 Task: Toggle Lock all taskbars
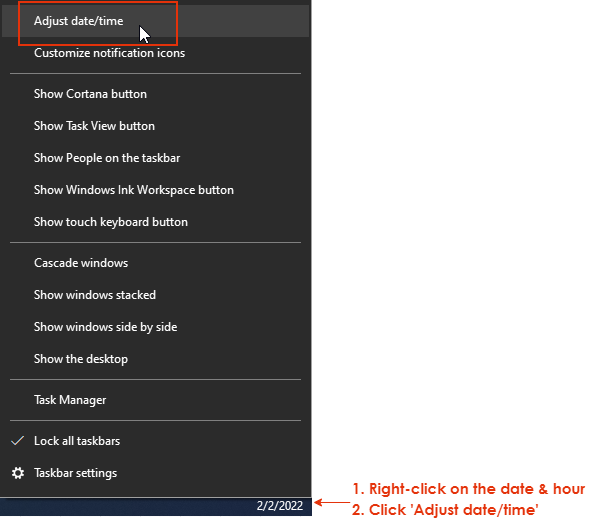coord(155,441)
